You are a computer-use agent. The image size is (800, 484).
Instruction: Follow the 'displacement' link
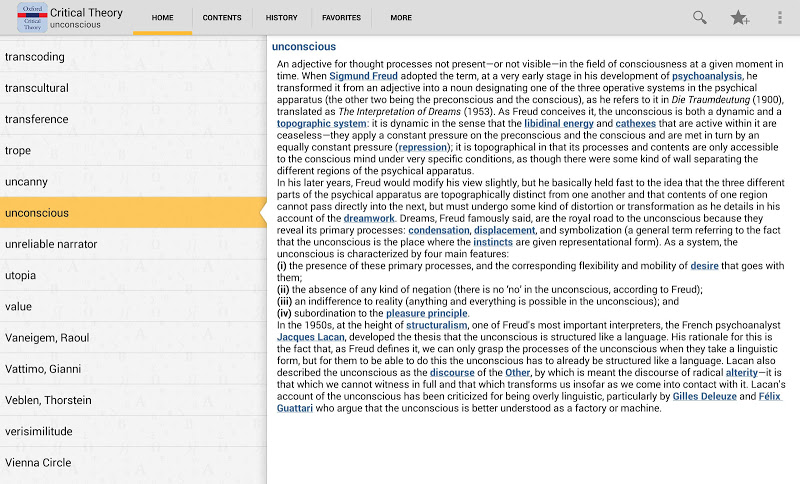[505, 231]
